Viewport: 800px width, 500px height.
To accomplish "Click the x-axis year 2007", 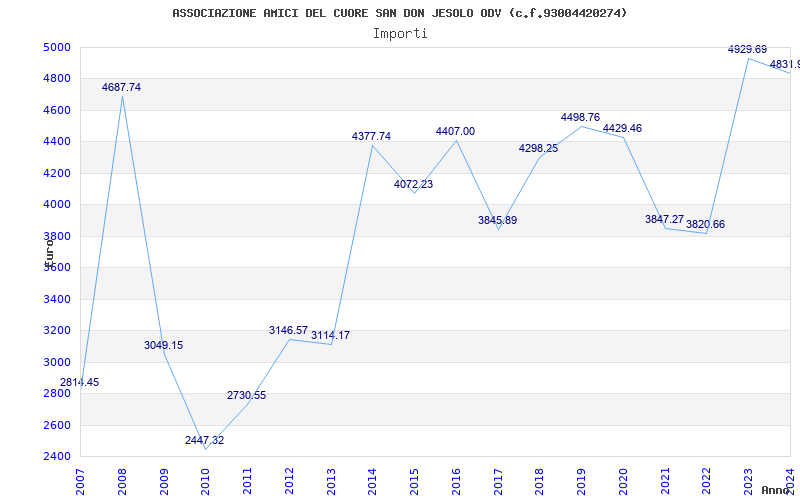I will click(80, 482).
